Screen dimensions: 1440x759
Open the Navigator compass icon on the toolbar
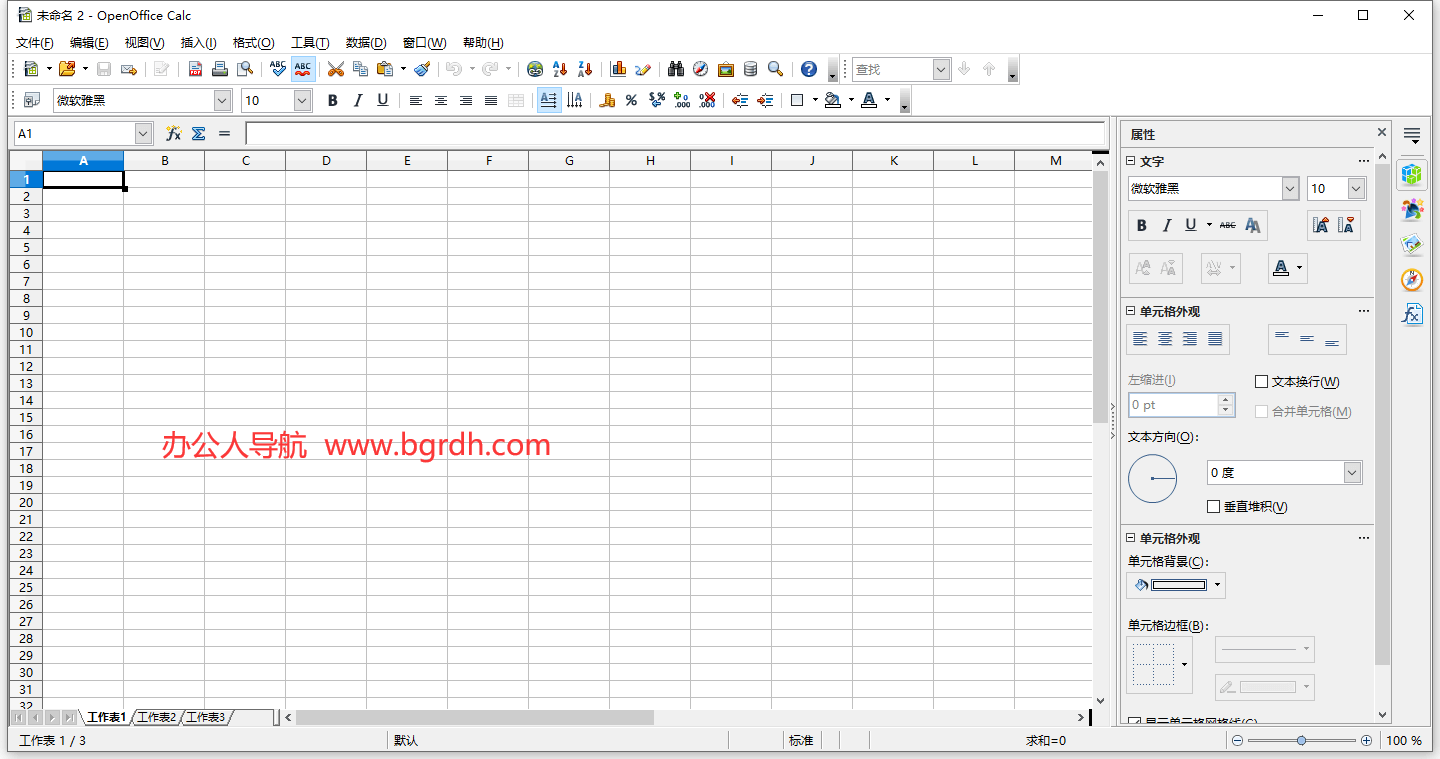coord(701,69)
